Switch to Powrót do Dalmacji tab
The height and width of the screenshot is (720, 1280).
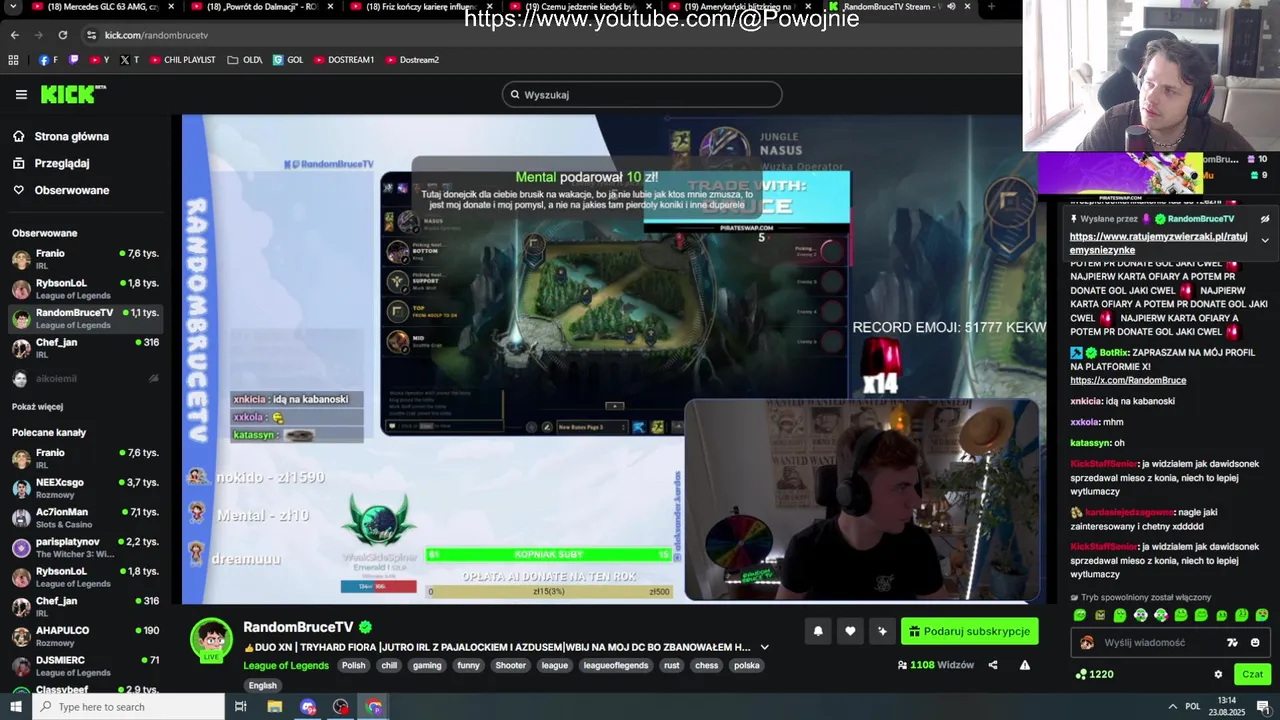pos(263,6)
